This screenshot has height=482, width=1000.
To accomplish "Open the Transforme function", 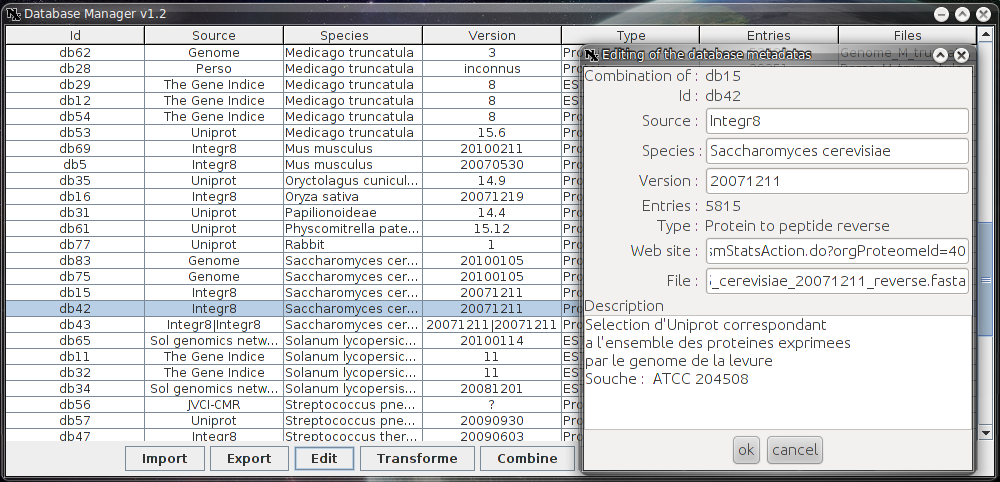I will click(416, 458).
